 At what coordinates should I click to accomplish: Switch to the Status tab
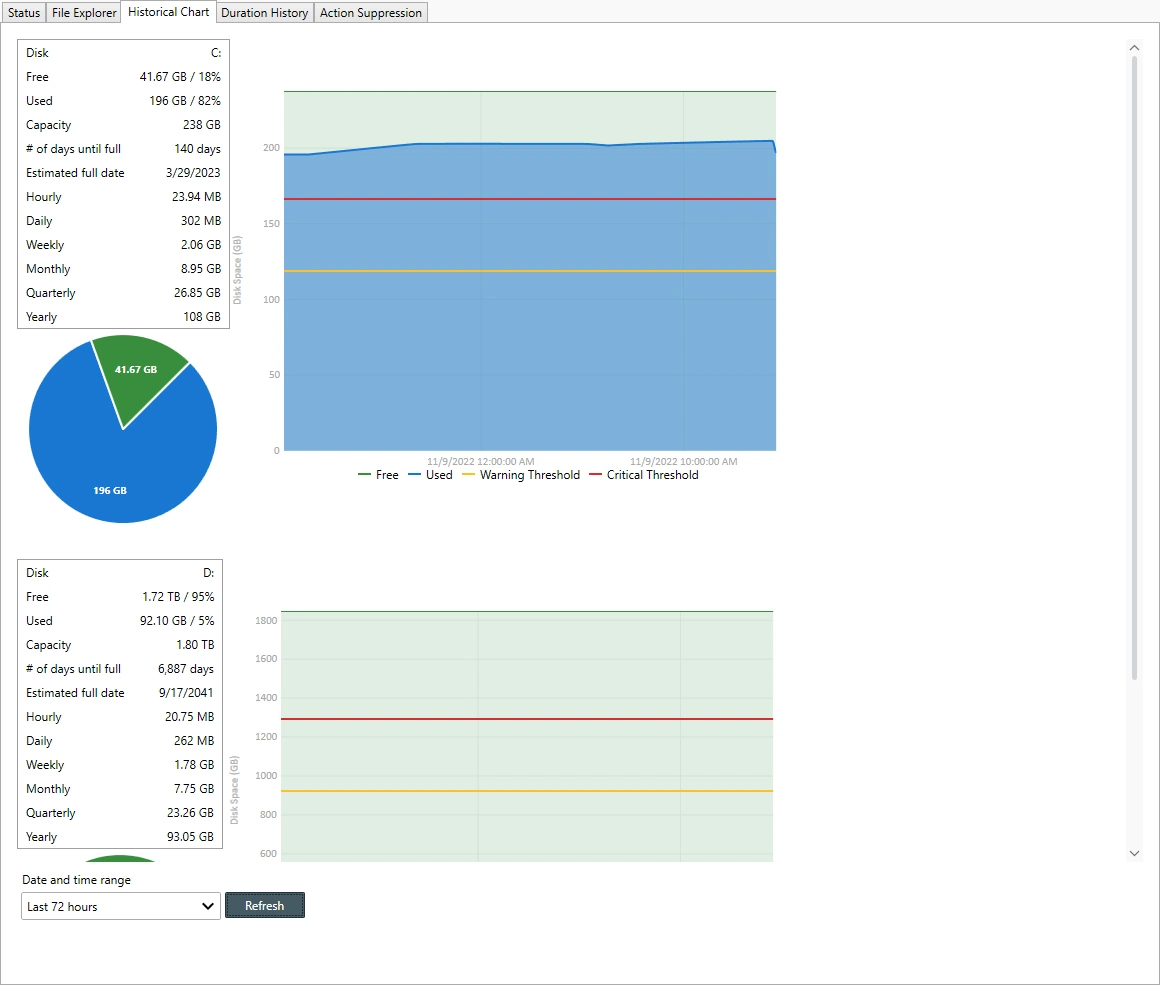click(x=24, y=13)
